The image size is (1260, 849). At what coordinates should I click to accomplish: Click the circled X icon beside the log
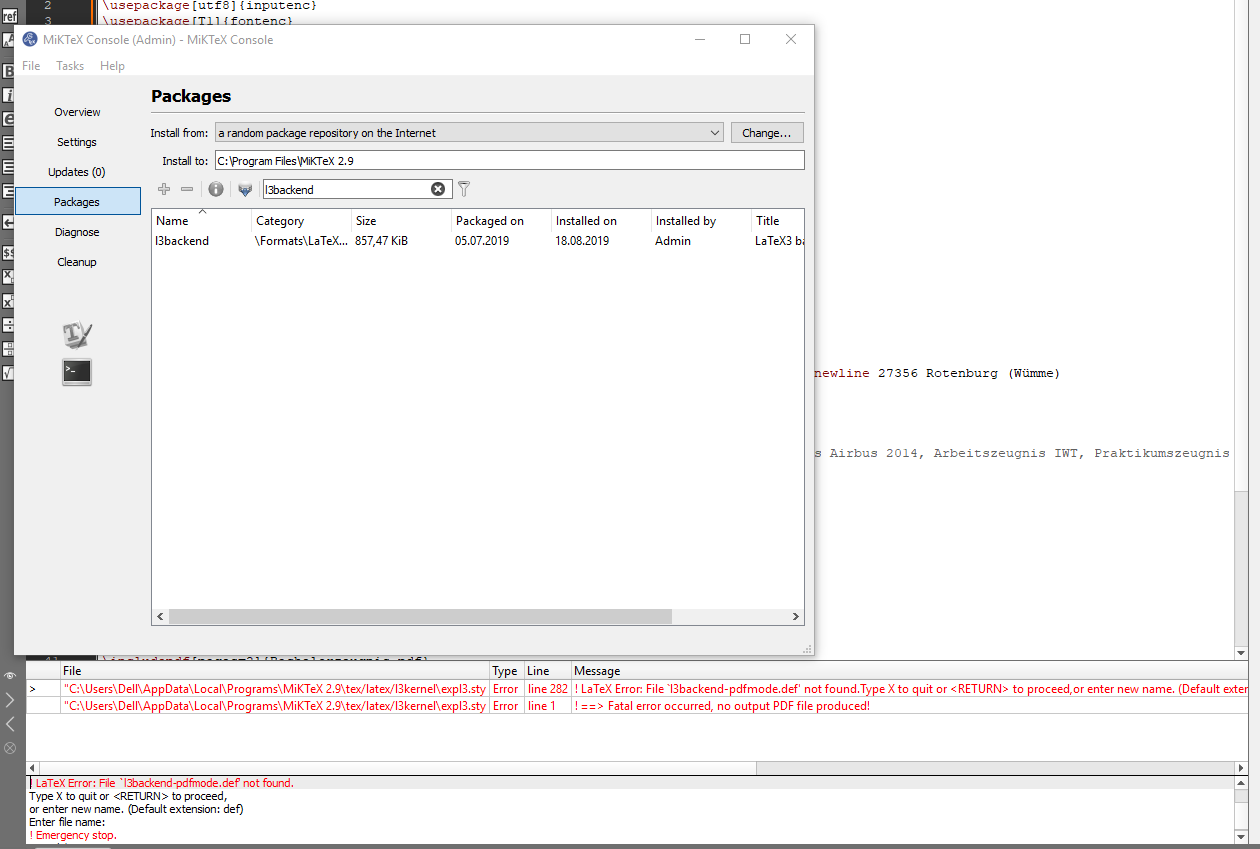[10, 747]
